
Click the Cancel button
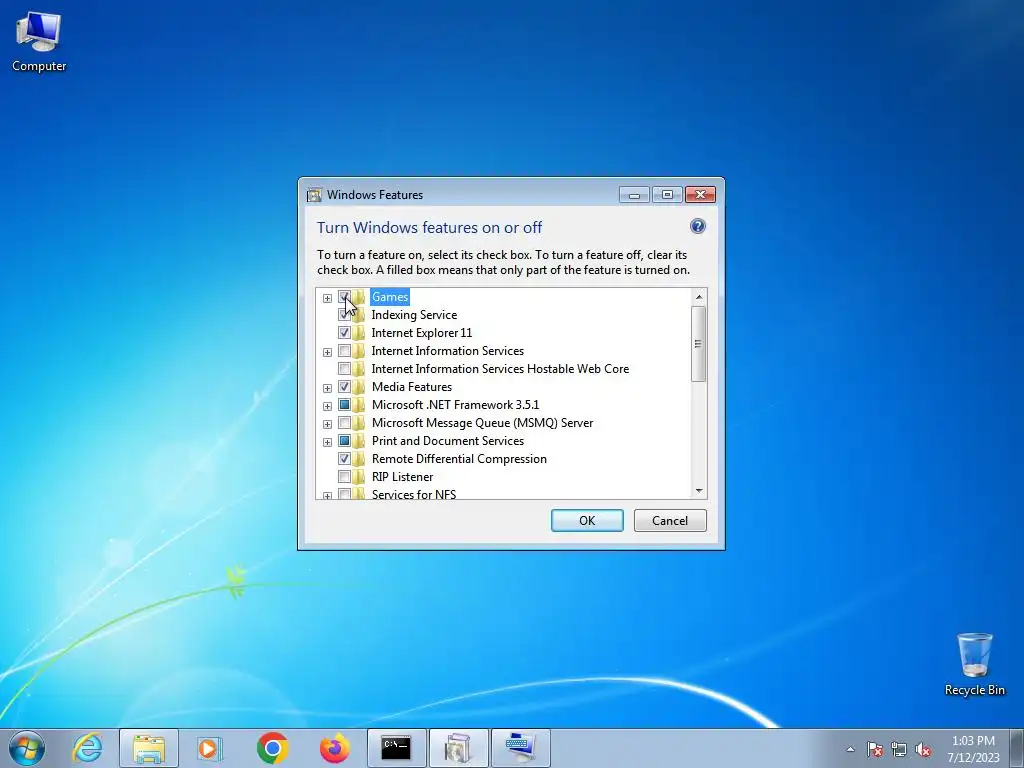tap(670, 520)
